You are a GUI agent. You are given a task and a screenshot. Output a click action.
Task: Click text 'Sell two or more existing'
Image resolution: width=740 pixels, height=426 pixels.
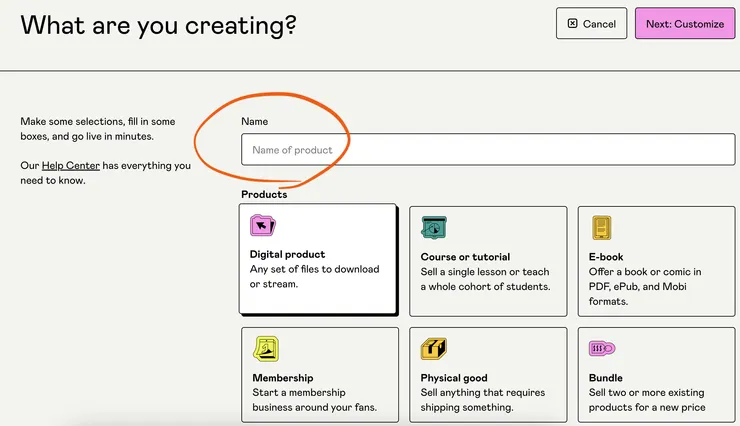click(x=646, y=393)
